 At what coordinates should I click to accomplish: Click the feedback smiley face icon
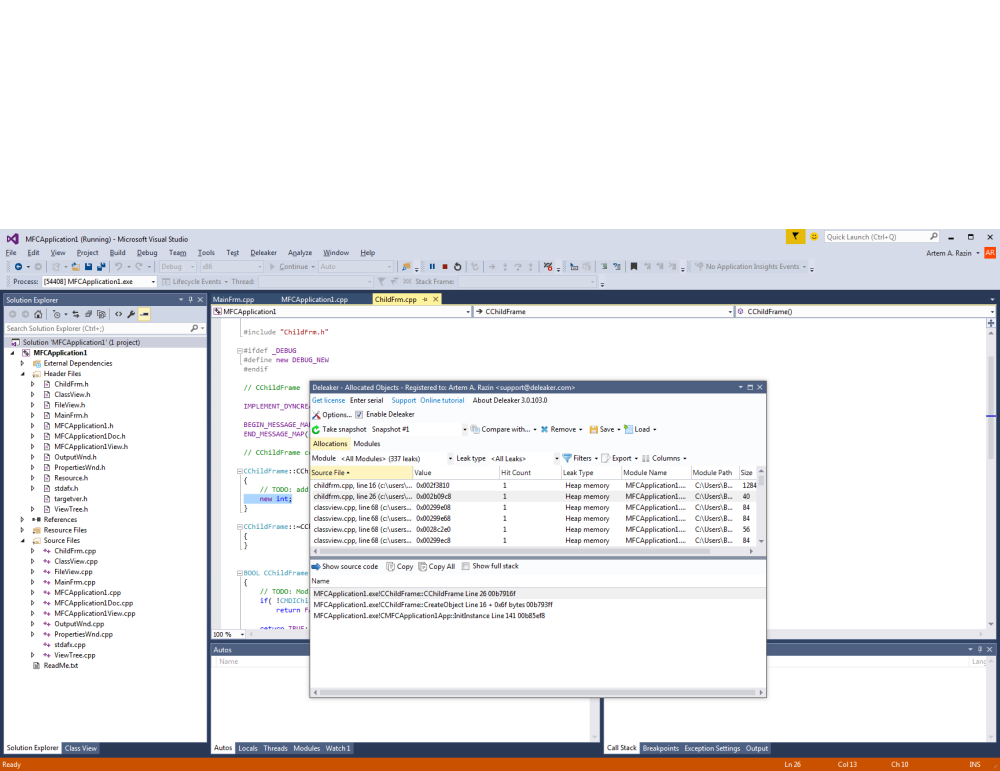[814, 237]
